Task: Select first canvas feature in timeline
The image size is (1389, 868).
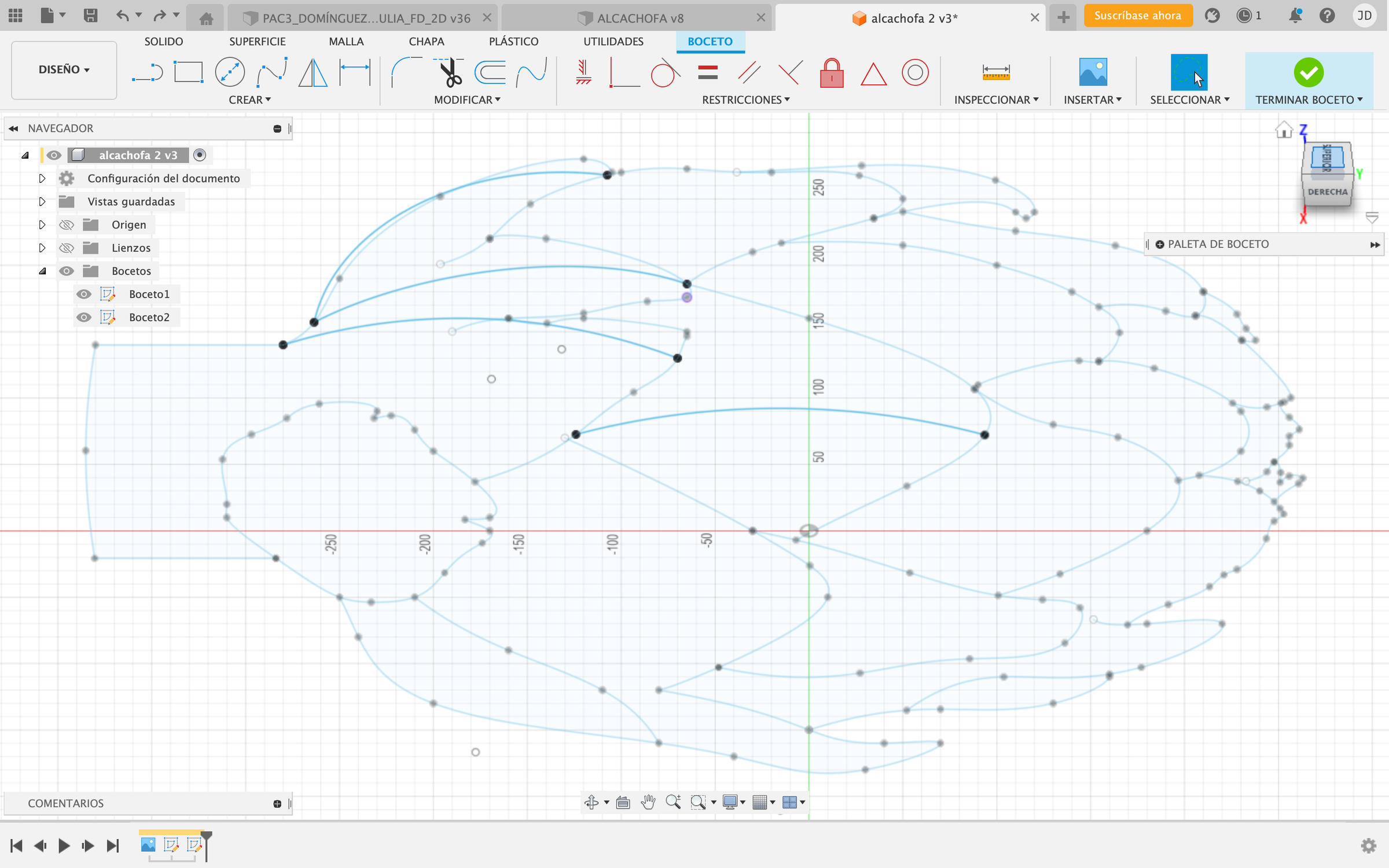Action: [x=148, y=844]
